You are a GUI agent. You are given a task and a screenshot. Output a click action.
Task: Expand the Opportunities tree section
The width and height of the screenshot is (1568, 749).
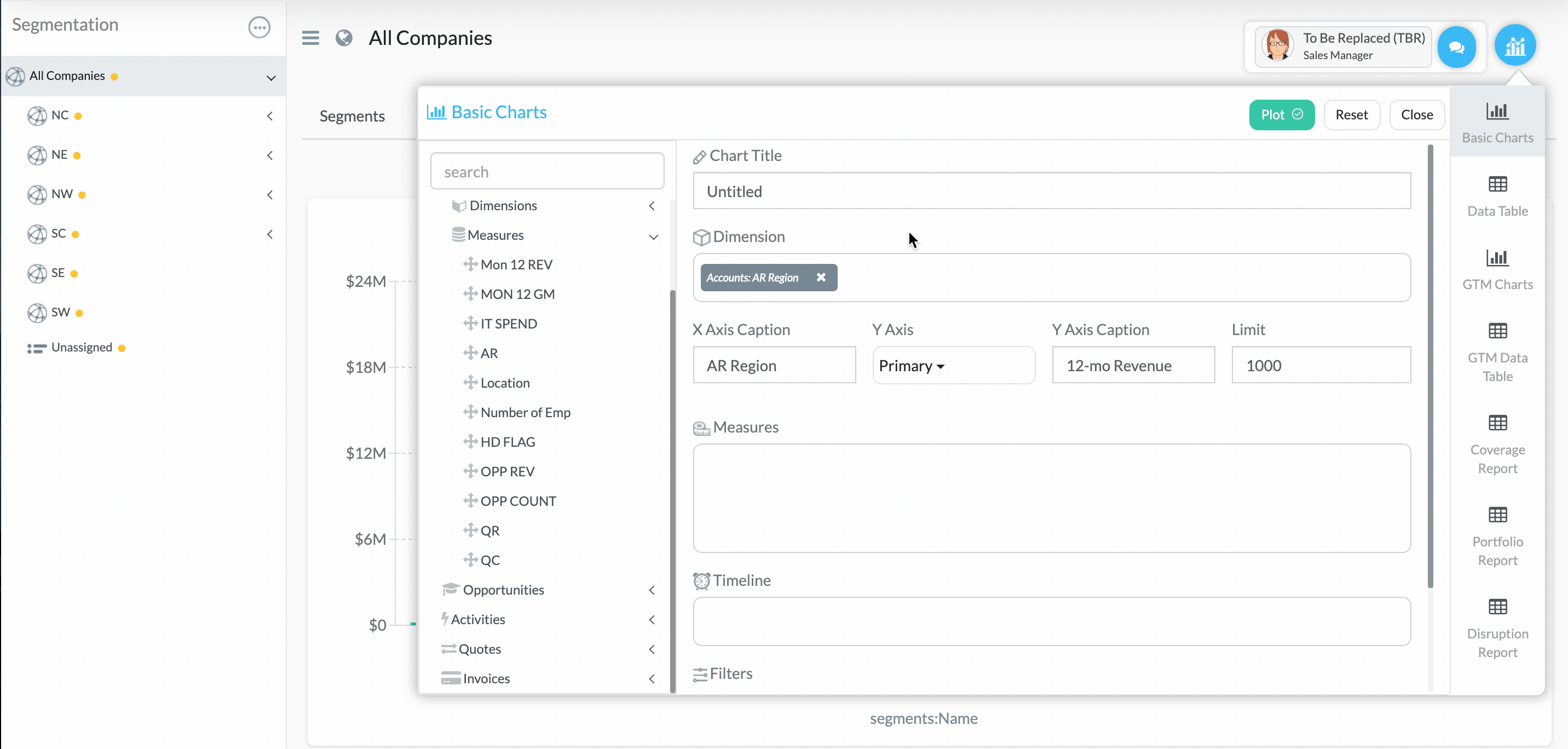point(652,590)
